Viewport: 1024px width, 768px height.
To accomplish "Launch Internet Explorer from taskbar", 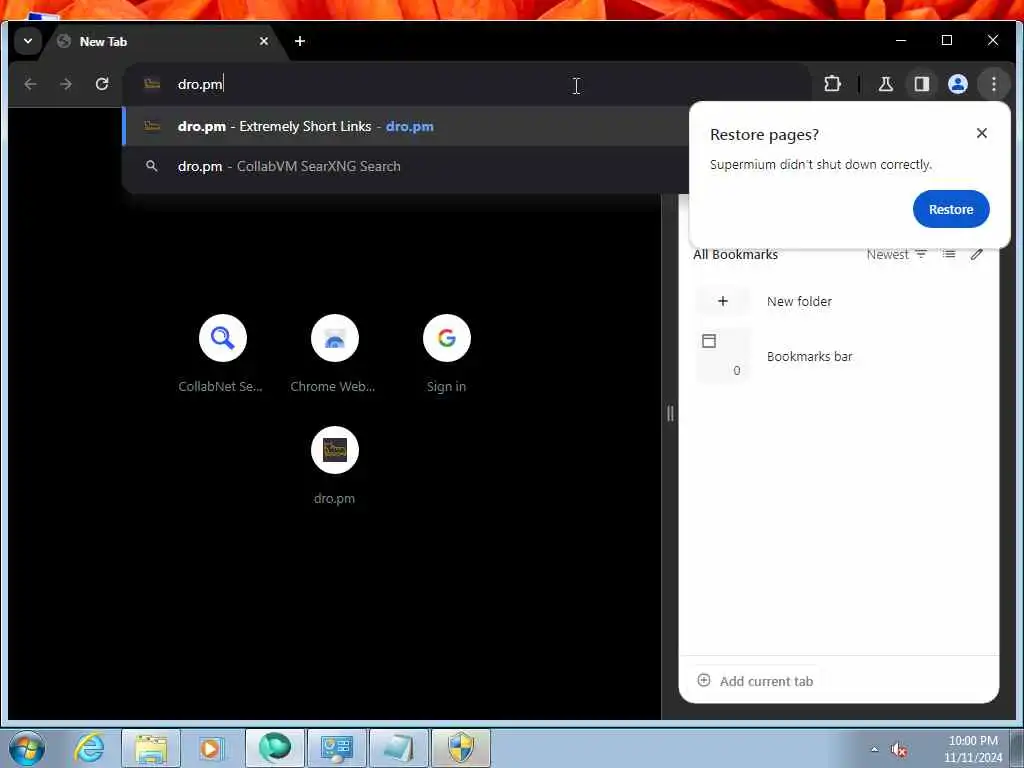I will tap(89, 748).
